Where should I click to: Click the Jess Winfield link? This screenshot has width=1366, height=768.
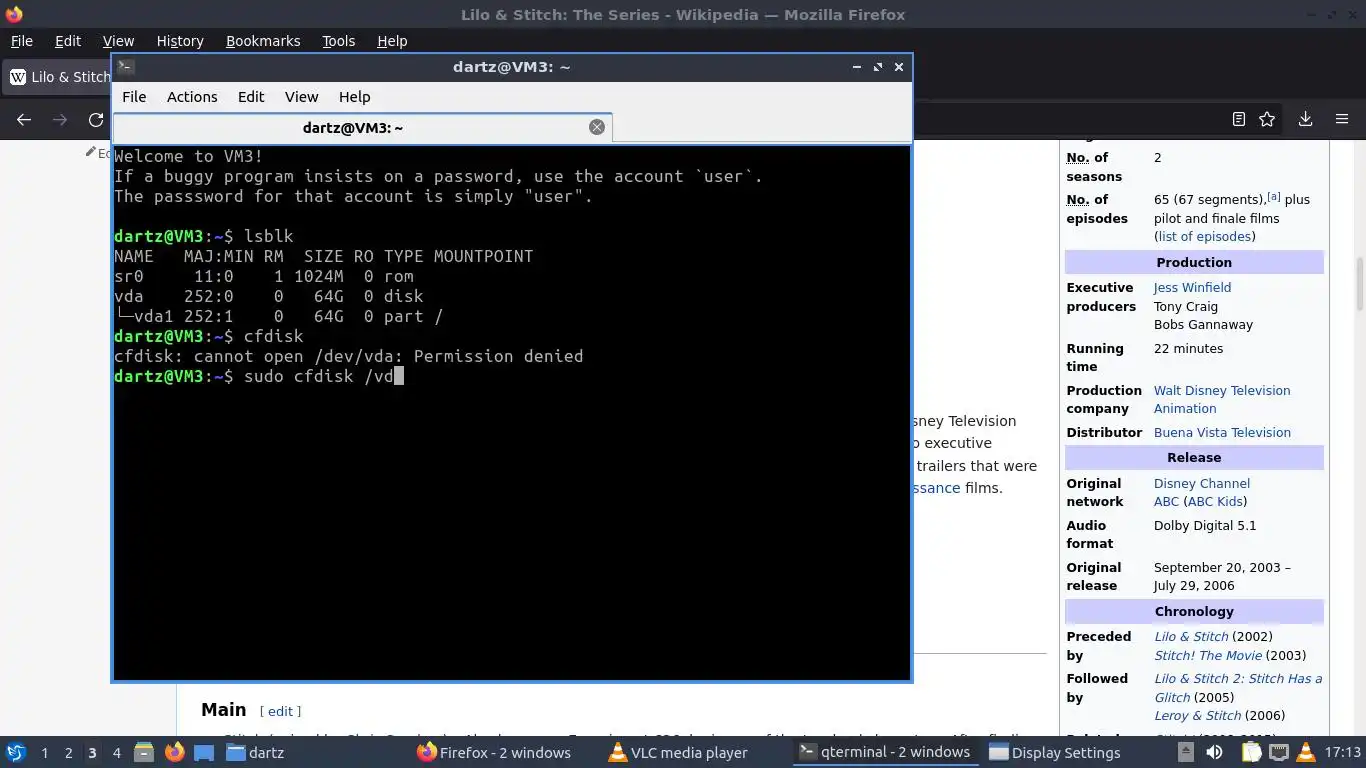(1192, 287)
